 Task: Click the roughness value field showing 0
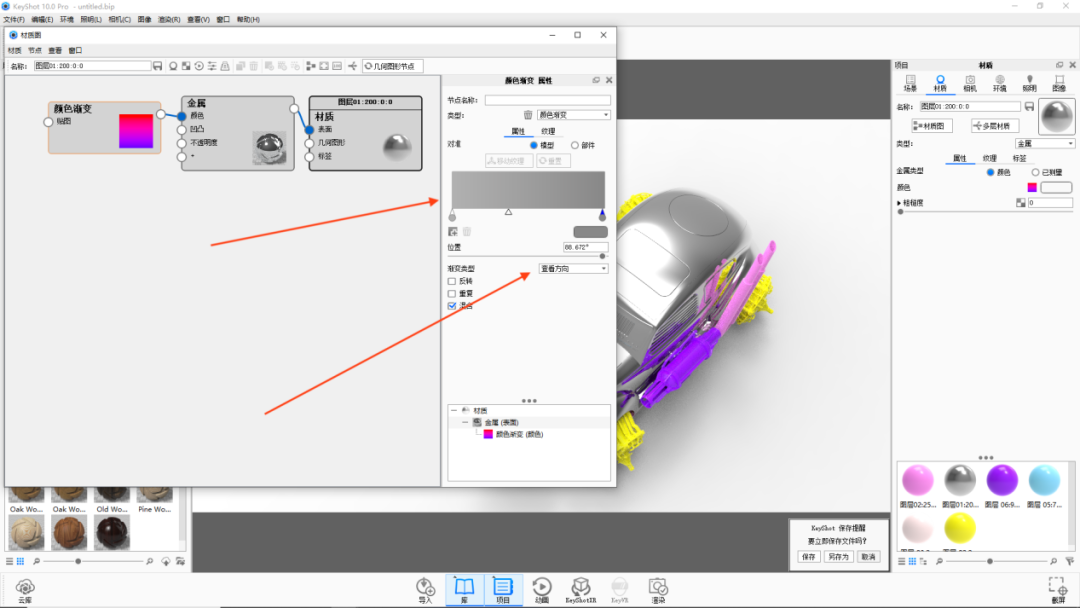click(1050, 202)
